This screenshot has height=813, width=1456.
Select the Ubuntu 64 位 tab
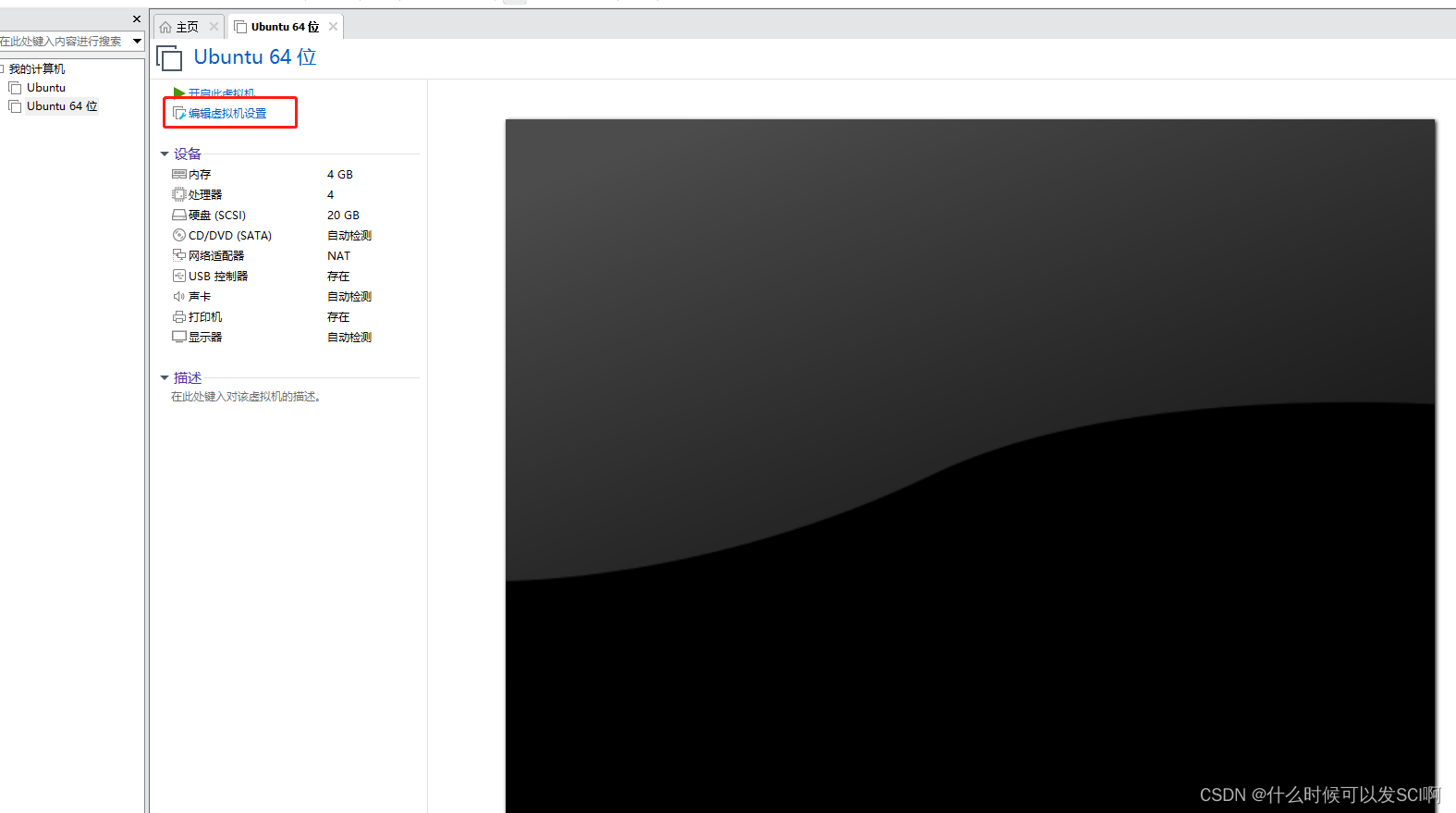tap(285, 27)
